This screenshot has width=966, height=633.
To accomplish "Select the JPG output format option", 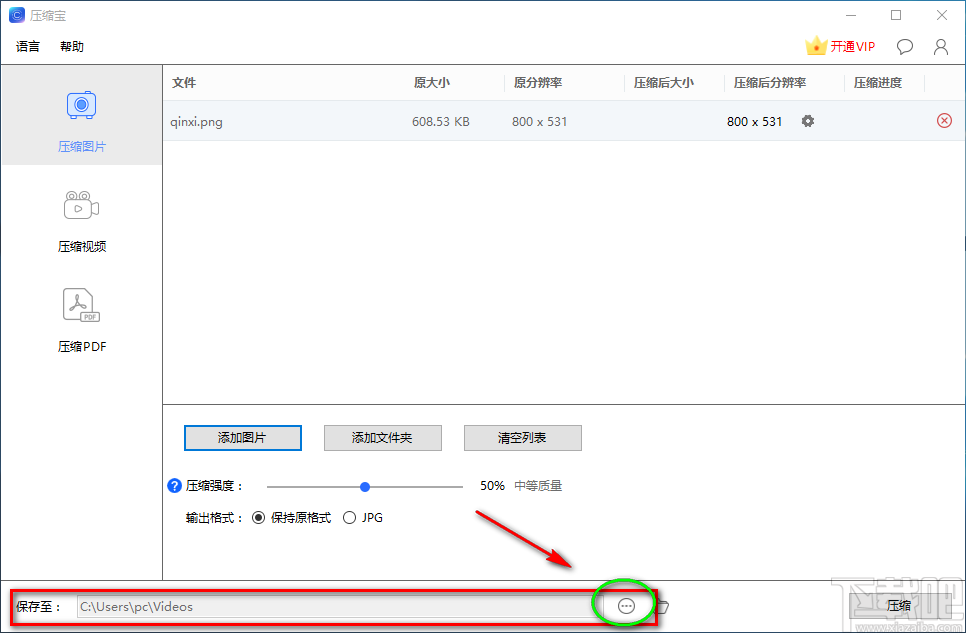I will coord(350,517).
